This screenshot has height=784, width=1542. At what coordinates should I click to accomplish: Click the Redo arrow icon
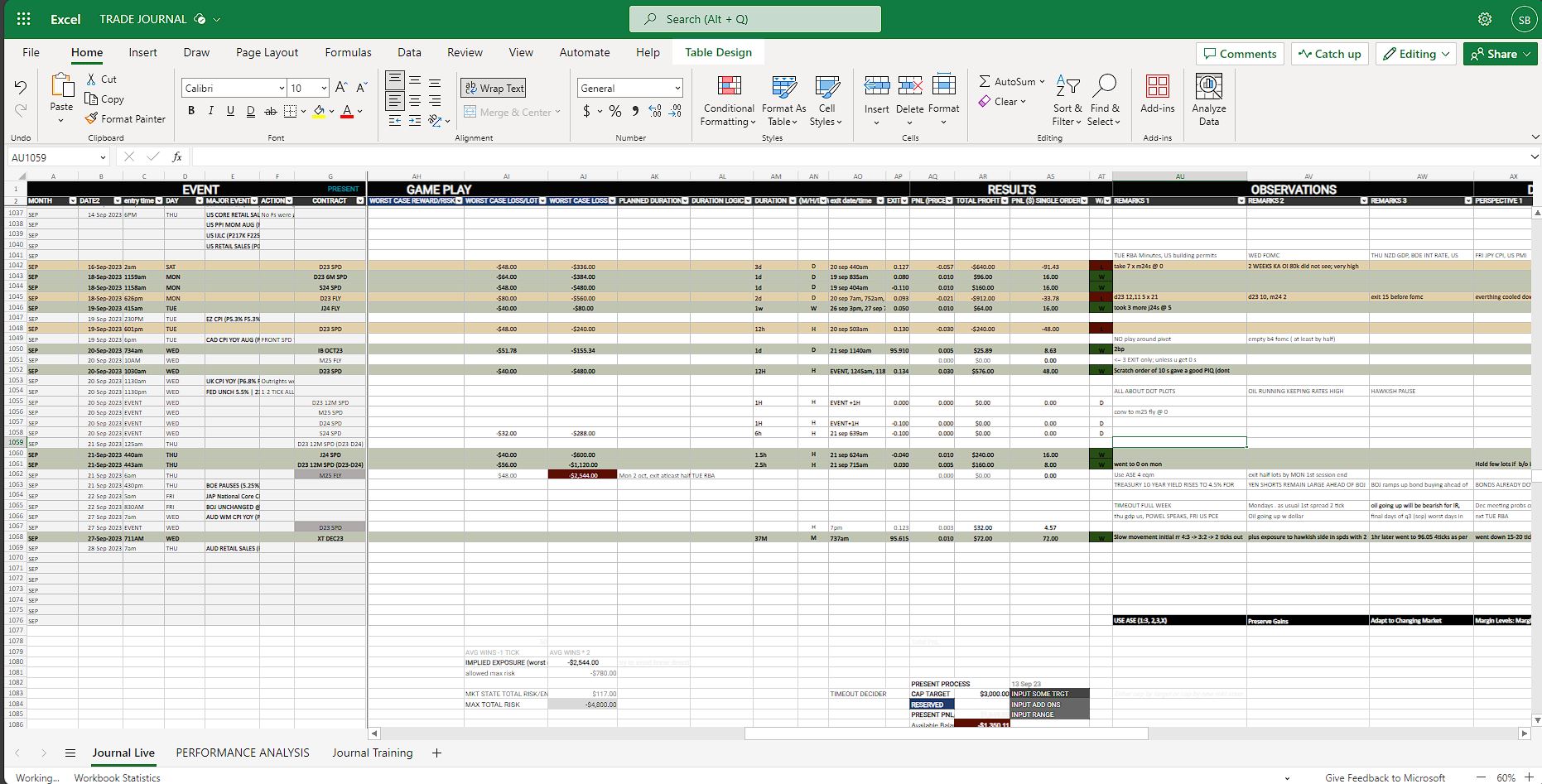21,109
